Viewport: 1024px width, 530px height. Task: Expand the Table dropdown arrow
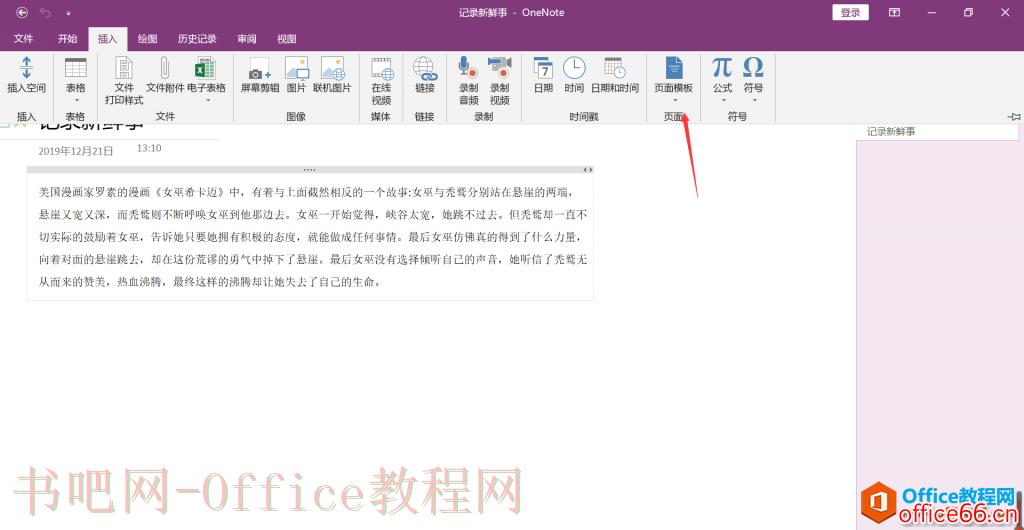click(76, 100)
